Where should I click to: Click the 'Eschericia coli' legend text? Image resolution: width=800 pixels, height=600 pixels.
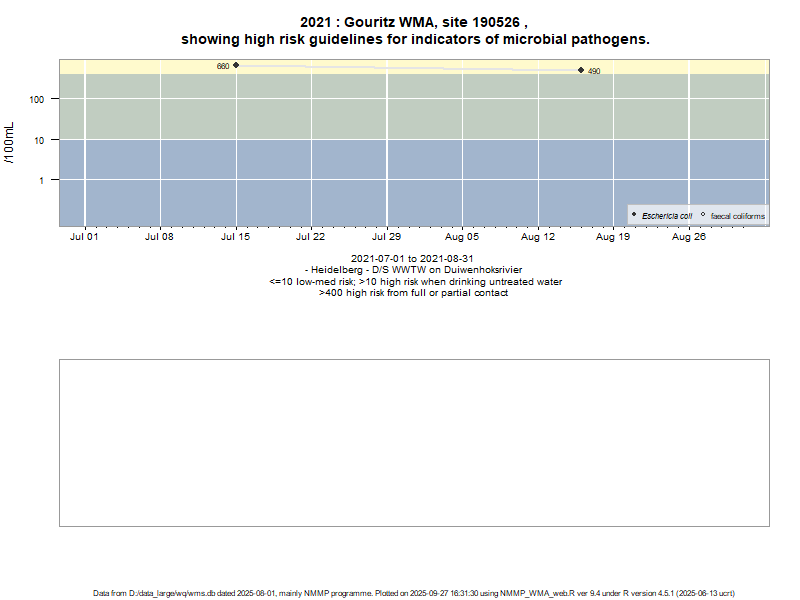click(x=667, y=216)
